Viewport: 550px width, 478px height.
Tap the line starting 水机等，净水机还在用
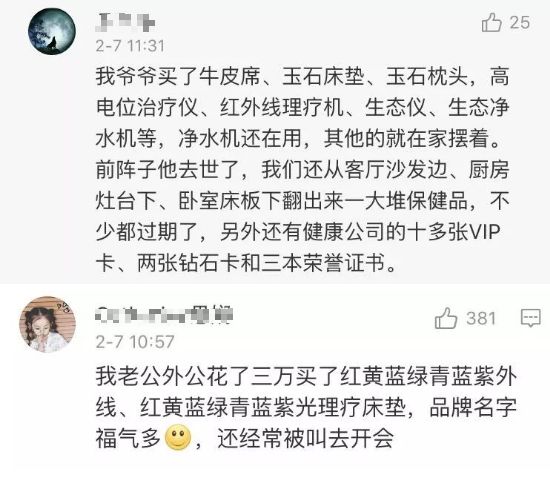[298, 138]
